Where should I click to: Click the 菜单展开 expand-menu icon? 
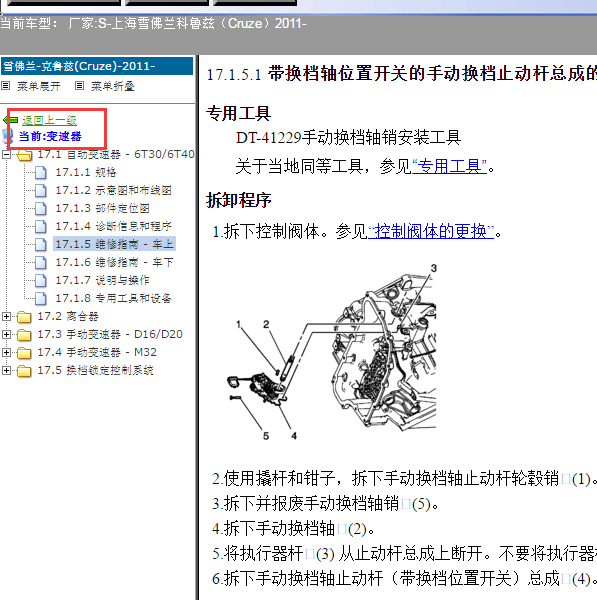(5, 86)
